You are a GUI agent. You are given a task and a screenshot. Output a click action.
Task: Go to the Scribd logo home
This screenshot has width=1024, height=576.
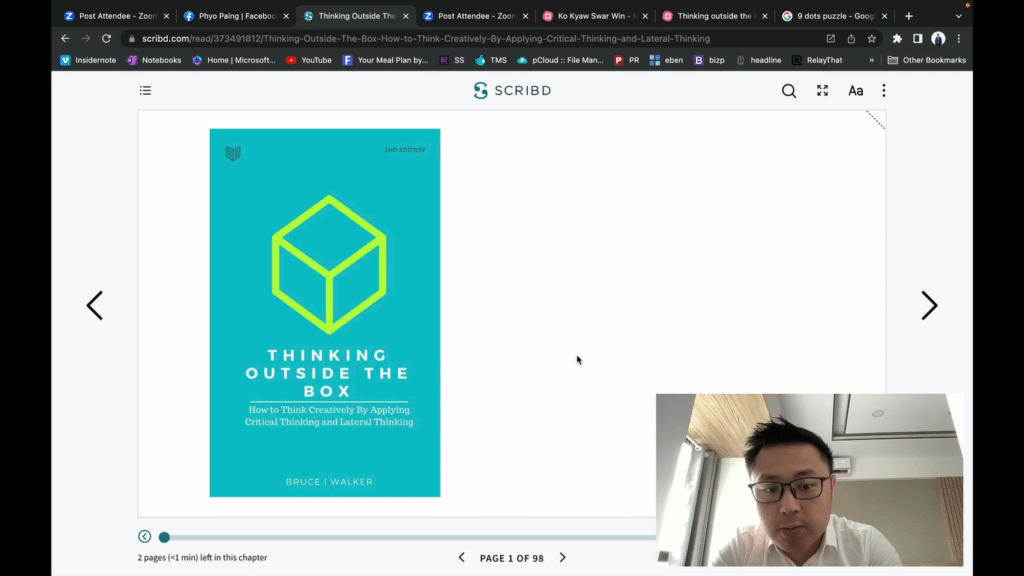(x=513, y=90)
